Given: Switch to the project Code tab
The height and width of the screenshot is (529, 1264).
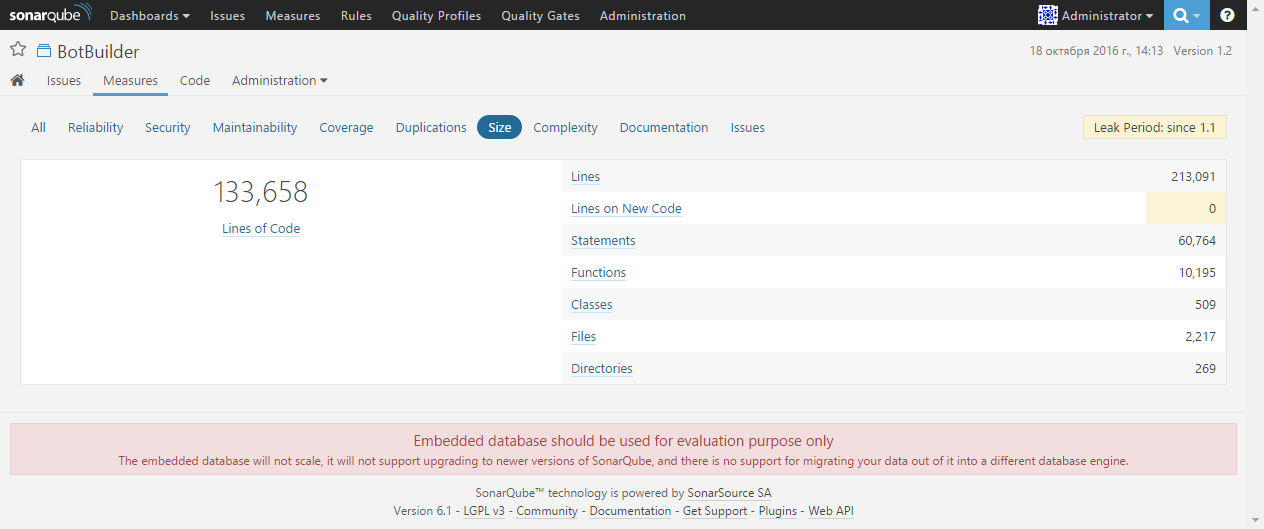Looking at the screenshot, I should 195,81.
